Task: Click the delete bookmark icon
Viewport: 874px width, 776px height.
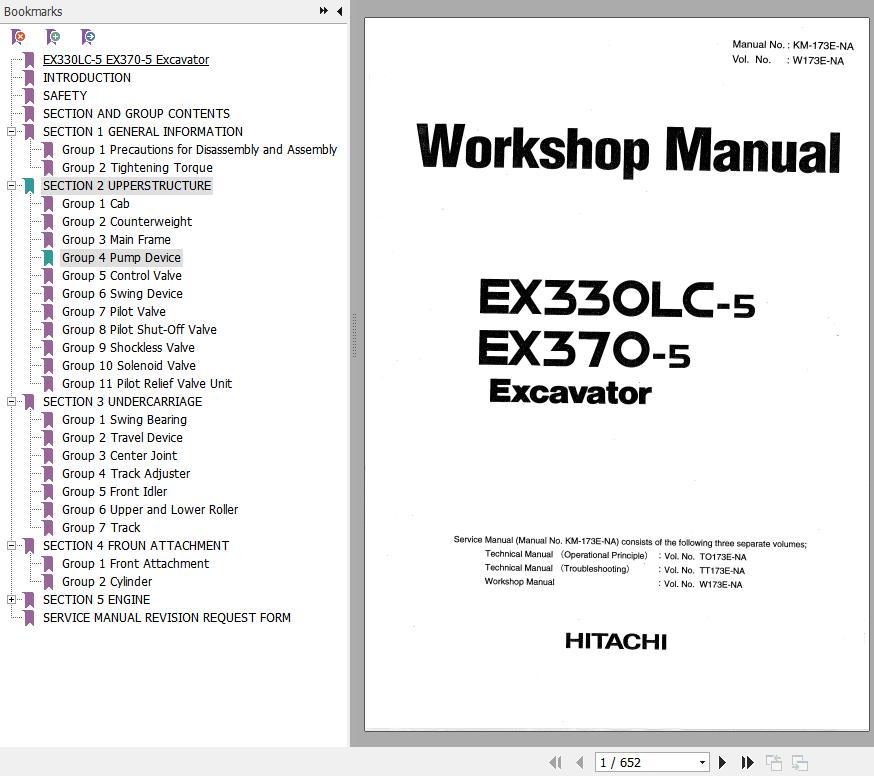Action: [x=18, y=37]
